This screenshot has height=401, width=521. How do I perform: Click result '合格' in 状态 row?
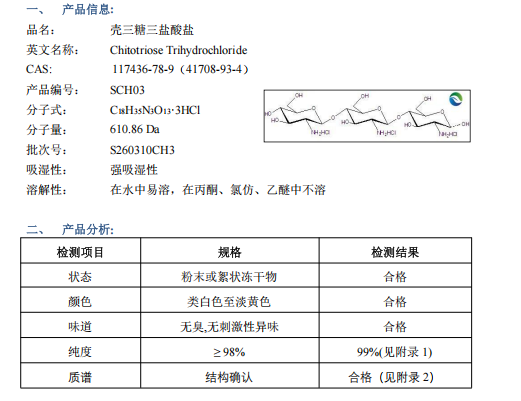pyautogui.click(x=395, y=277)
